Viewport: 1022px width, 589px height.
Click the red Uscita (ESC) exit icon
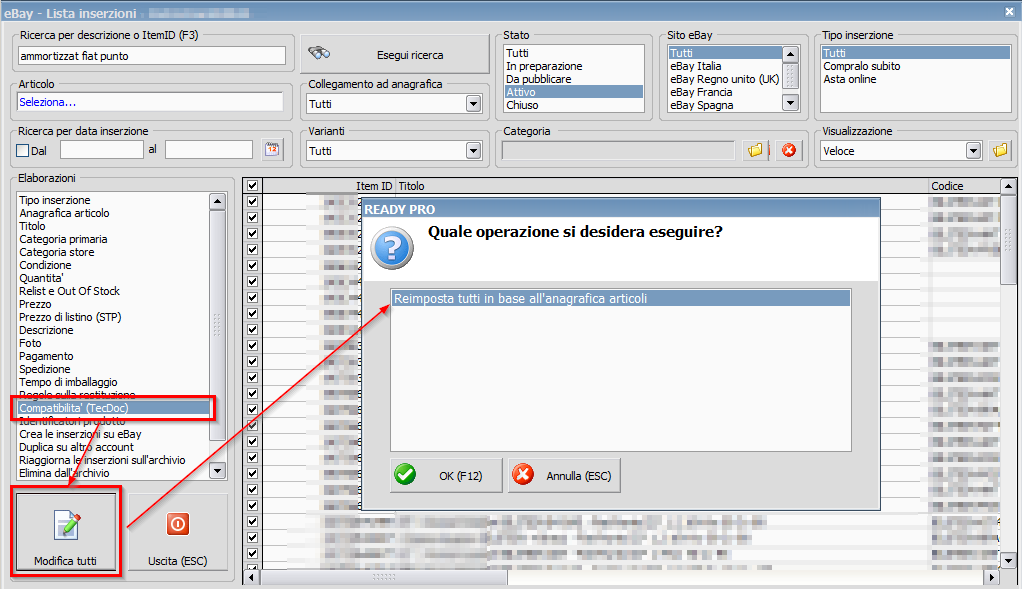coord(177,524)
